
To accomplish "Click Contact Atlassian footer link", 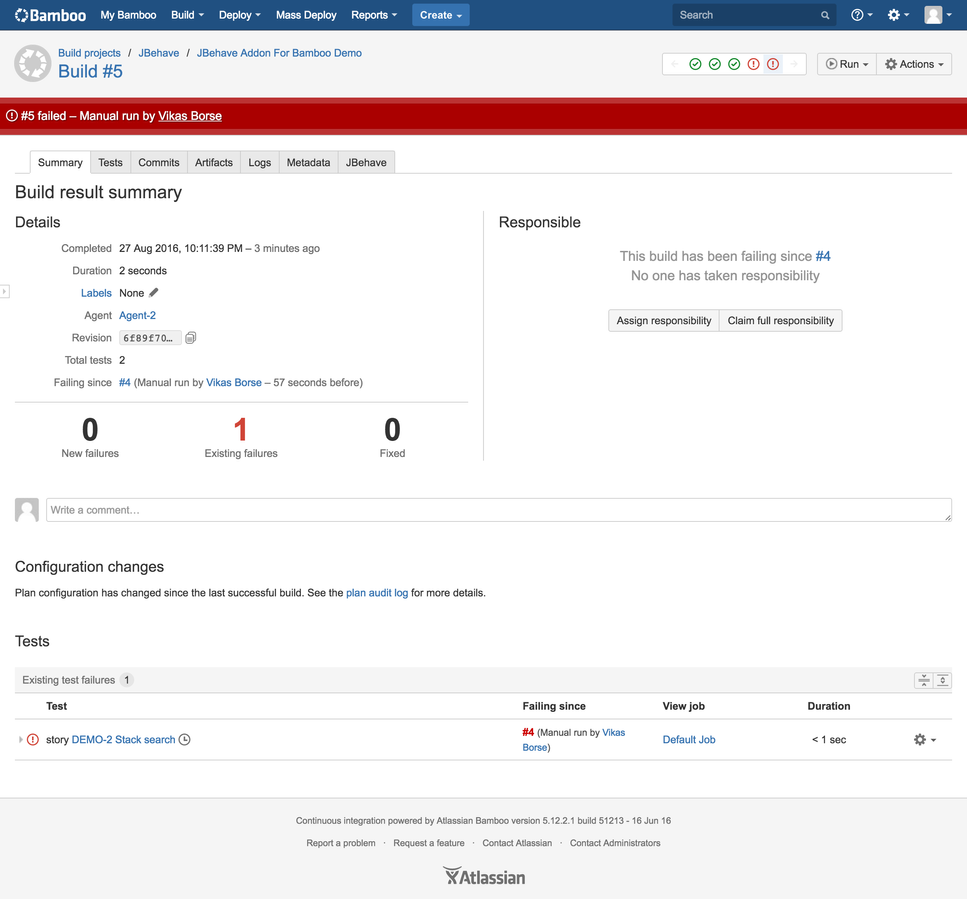I will coord(517,843).
